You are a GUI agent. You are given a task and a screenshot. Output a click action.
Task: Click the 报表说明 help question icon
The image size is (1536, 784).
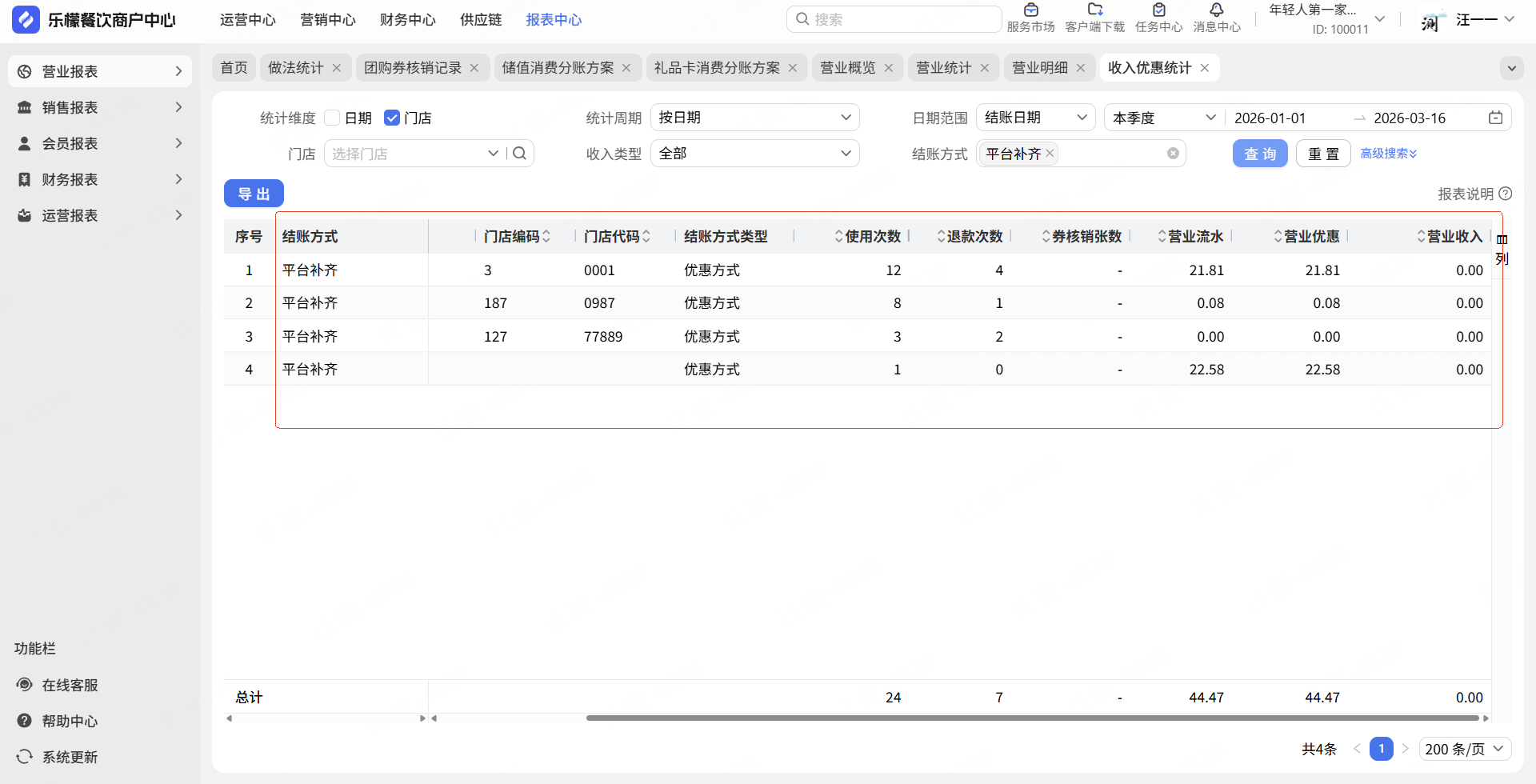point(1506,194)
